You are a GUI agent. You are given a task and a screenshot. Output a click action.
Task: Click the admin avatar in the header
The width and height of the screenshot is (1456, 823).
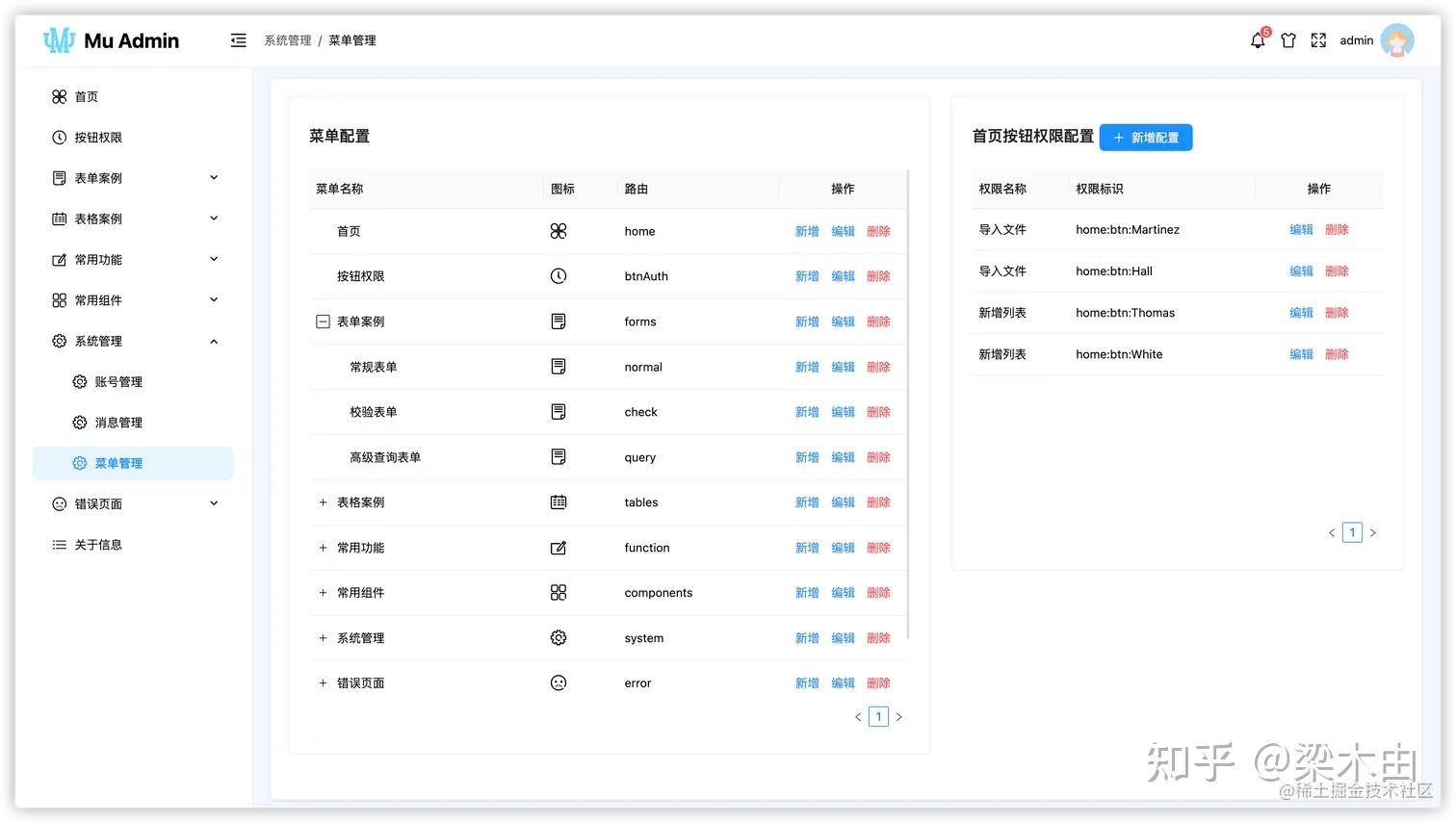coord(1397,40)
